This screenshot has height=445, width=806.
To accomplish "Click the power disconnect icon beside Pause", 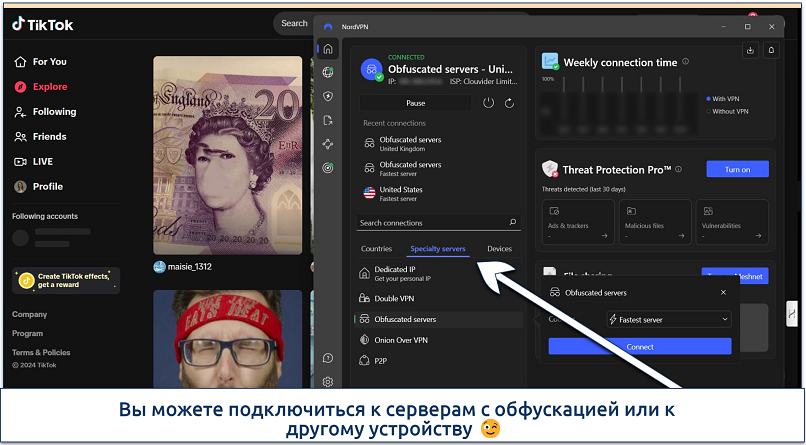I will click(x=488, y=103).
